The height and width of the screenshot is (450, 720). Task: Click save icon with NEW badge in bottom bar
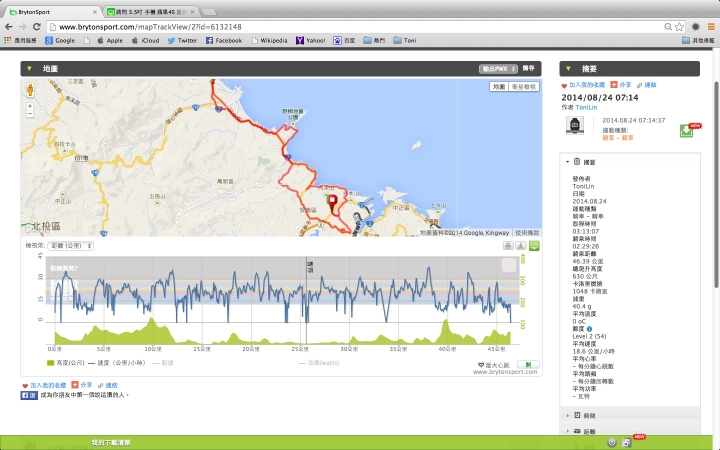point(626,443)
